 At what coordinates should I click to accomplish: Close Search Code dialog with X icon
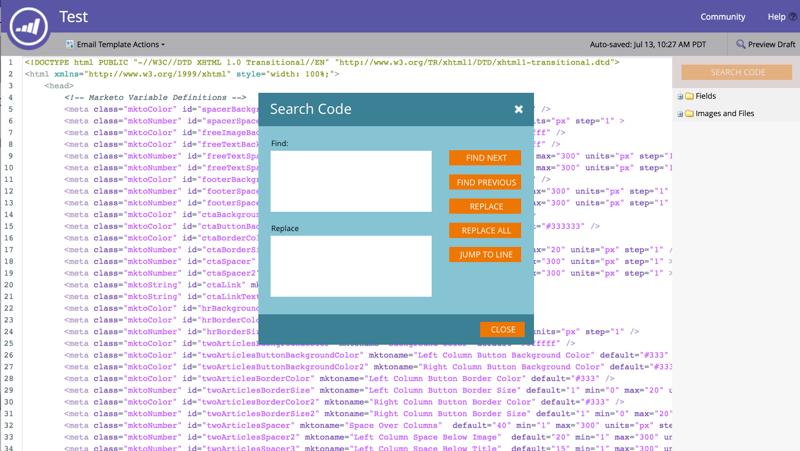pyautogui.click(x=518, y=109)
